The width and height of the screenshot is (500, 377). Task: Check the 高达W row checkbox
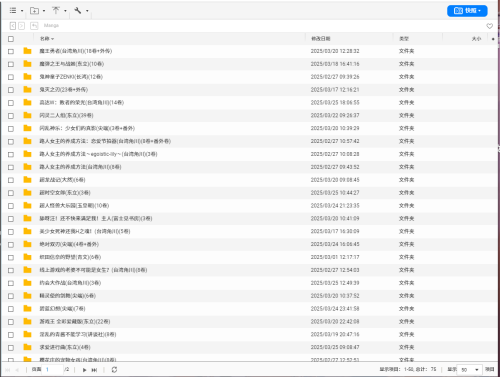11,103
